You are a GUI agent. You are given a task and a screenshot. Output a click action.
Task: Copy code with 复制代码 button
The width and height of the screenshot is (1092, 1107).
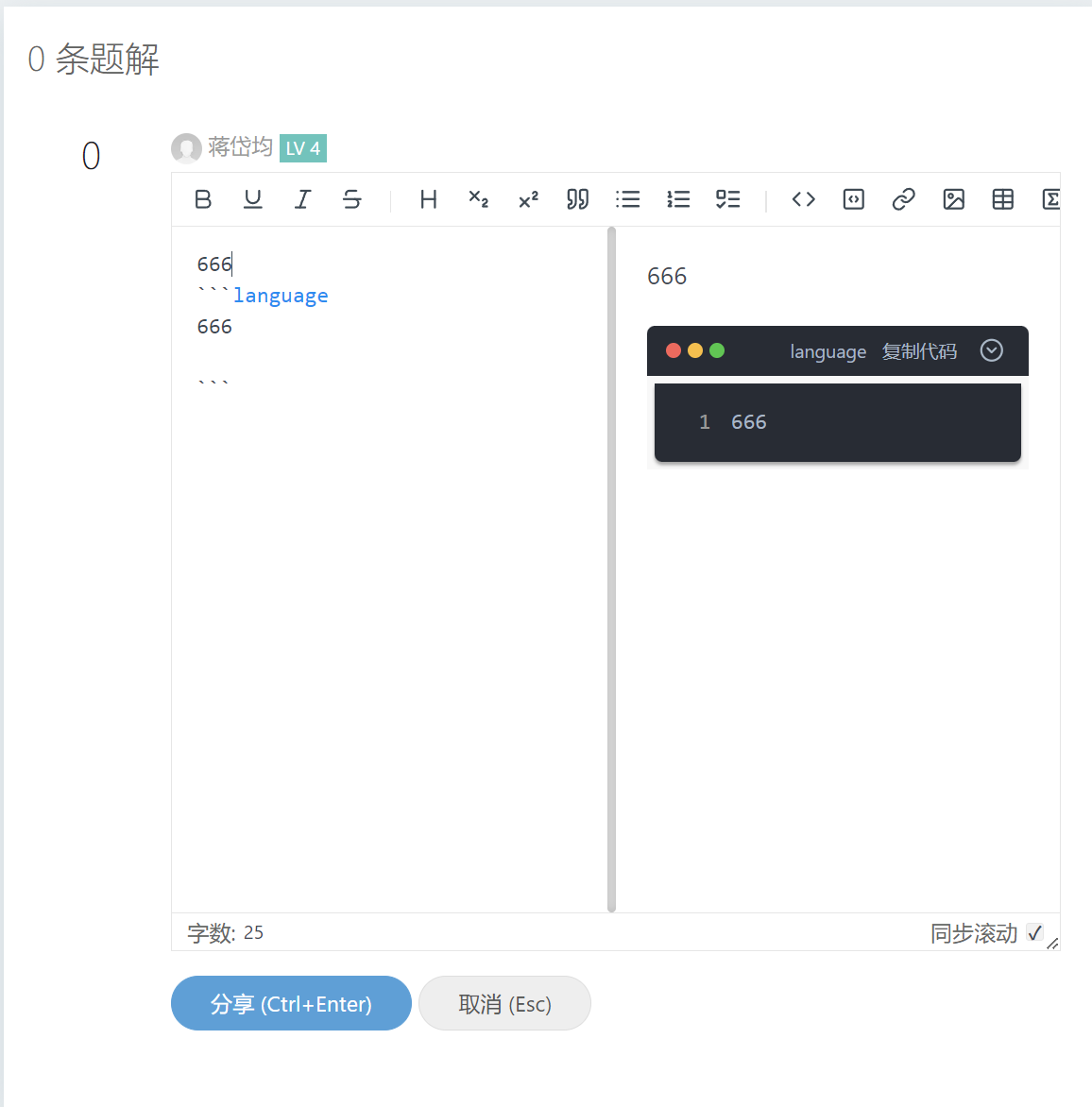919,350
